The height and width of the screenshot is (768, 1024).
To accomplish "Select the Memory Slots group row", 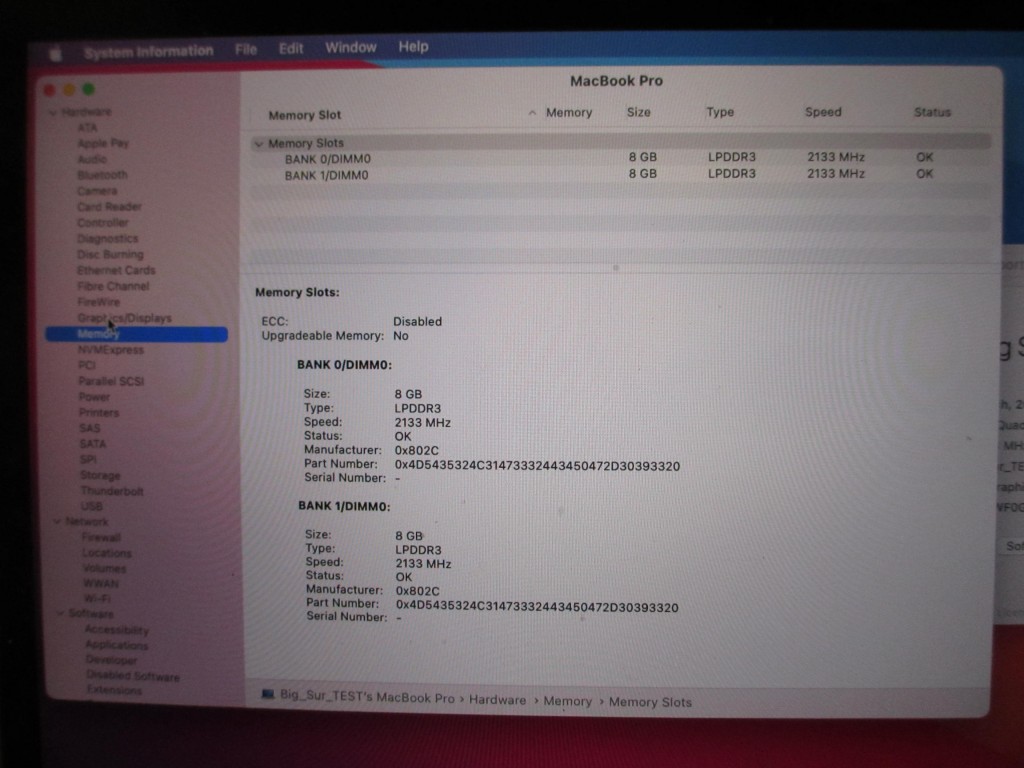I will click(x=622, y=142).
